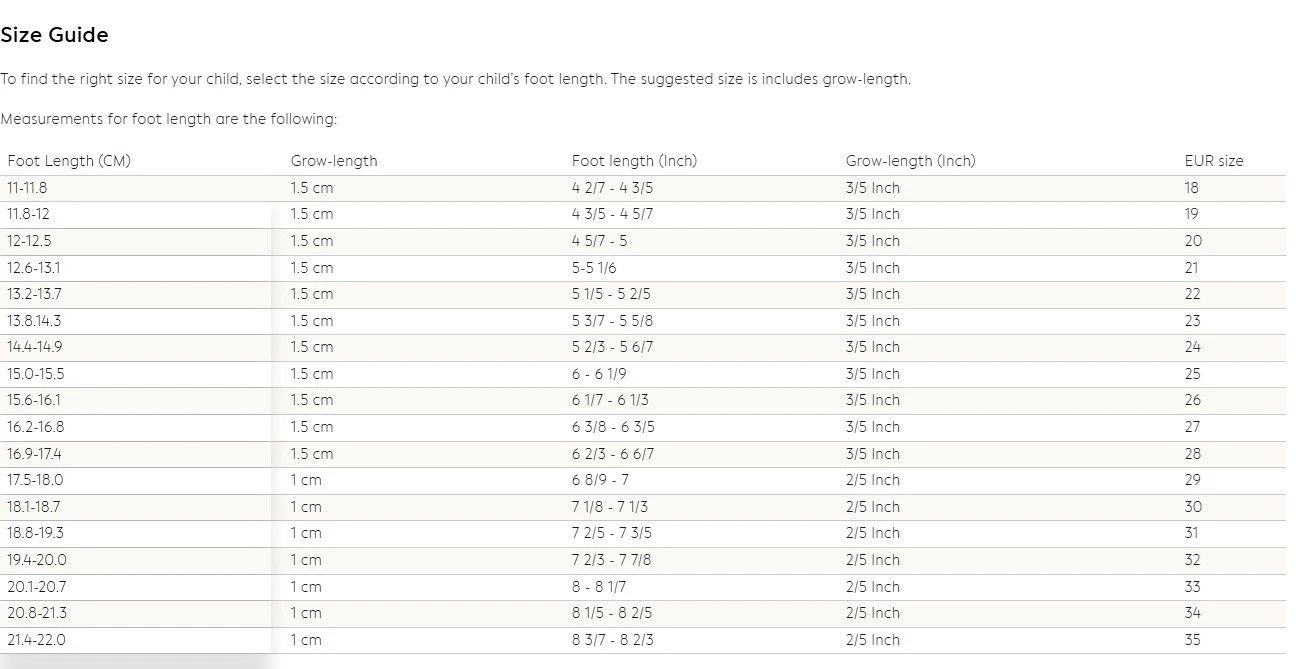
Task: Click the 1 cm grow-length in the 18.1-18.7 row
Action: pos(306,507)
